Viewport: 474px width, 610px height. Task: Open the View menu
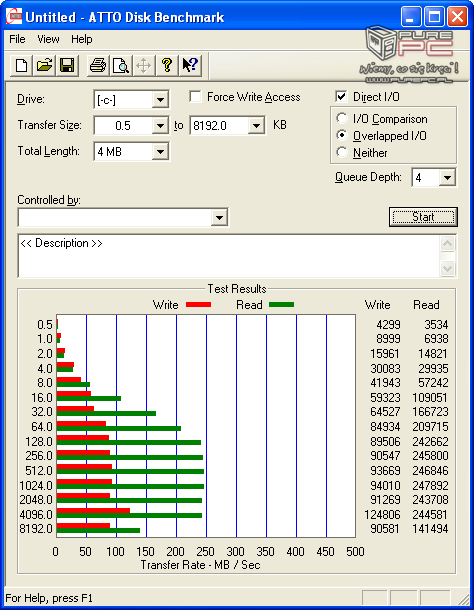coord(48,39)
